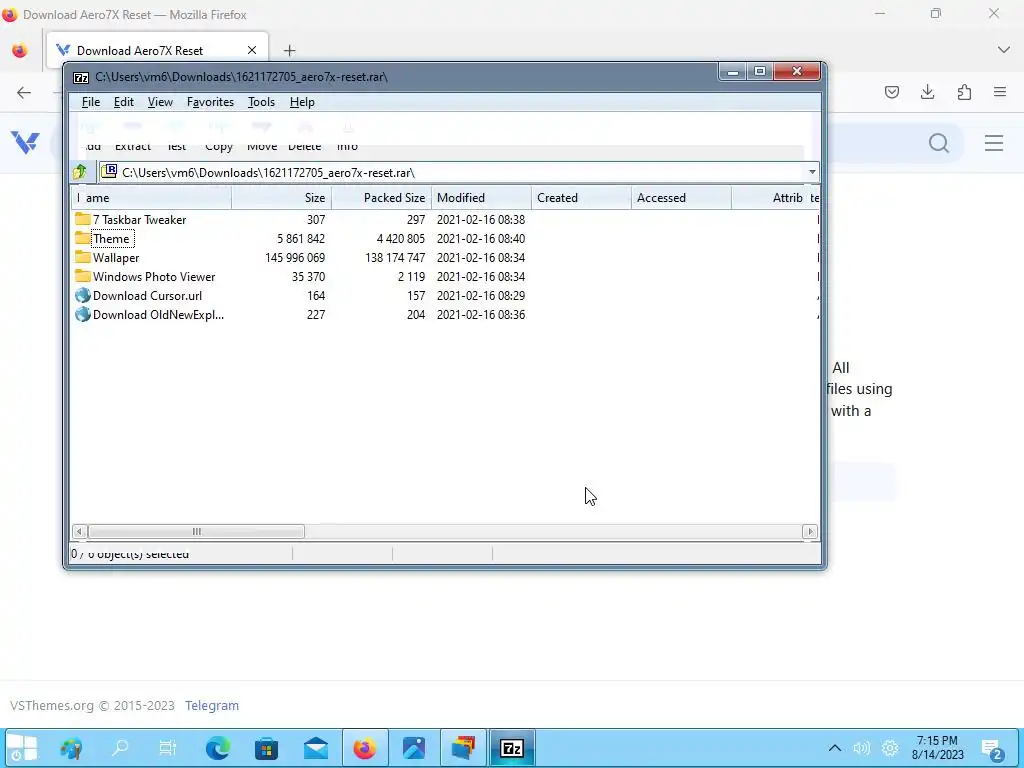Click the modified date 2021-02-16 08:29
This screenshot has height=768, width=1024.
coord(481,295)
